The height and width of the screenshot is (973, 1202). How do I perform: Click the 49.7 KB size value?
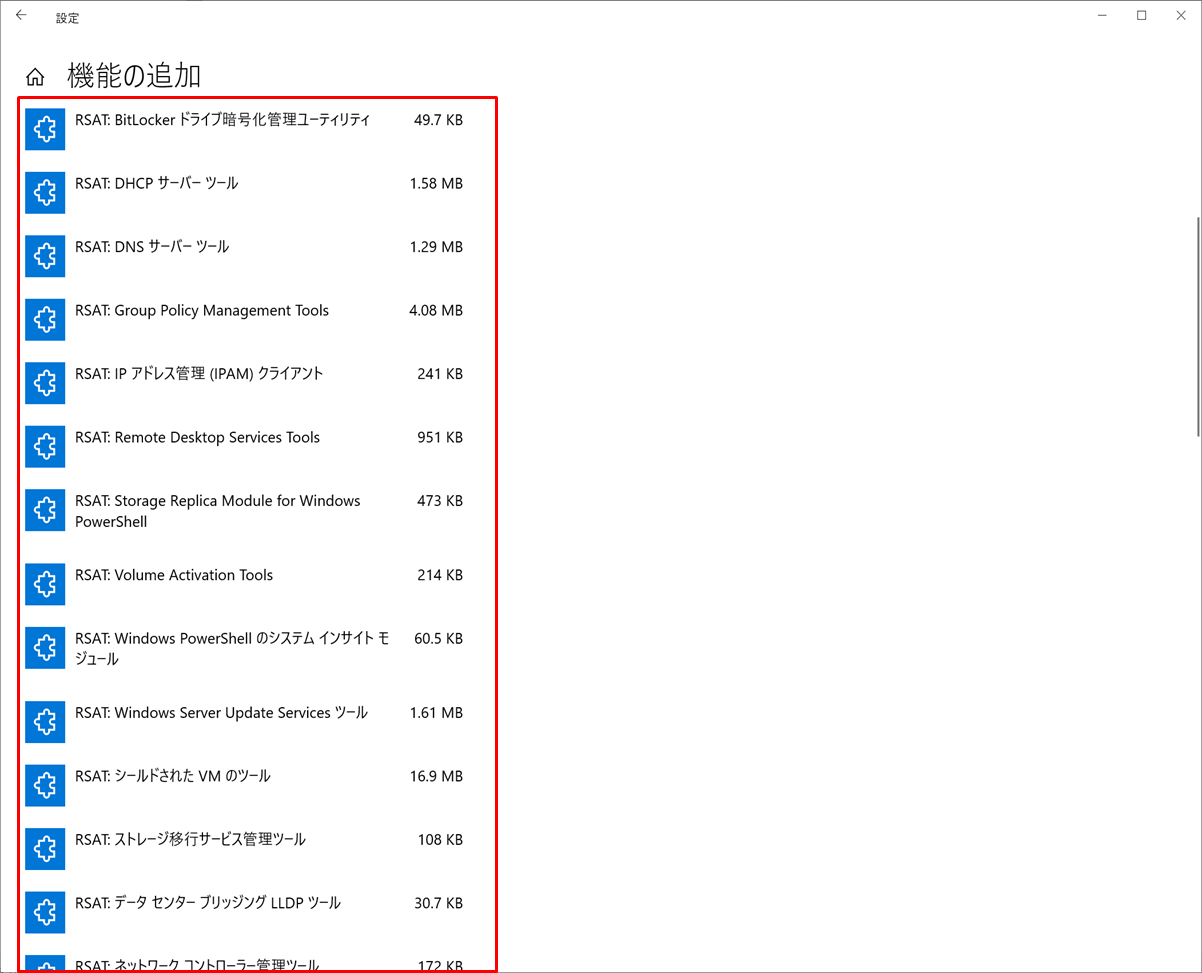click(438, 120)
